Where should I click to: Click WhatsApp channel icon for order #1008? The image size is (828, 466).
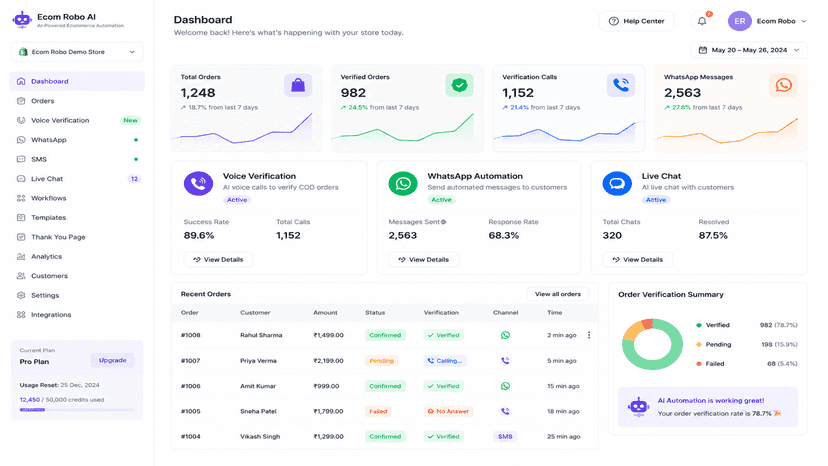pyautogui.click(x=505, y=335)
